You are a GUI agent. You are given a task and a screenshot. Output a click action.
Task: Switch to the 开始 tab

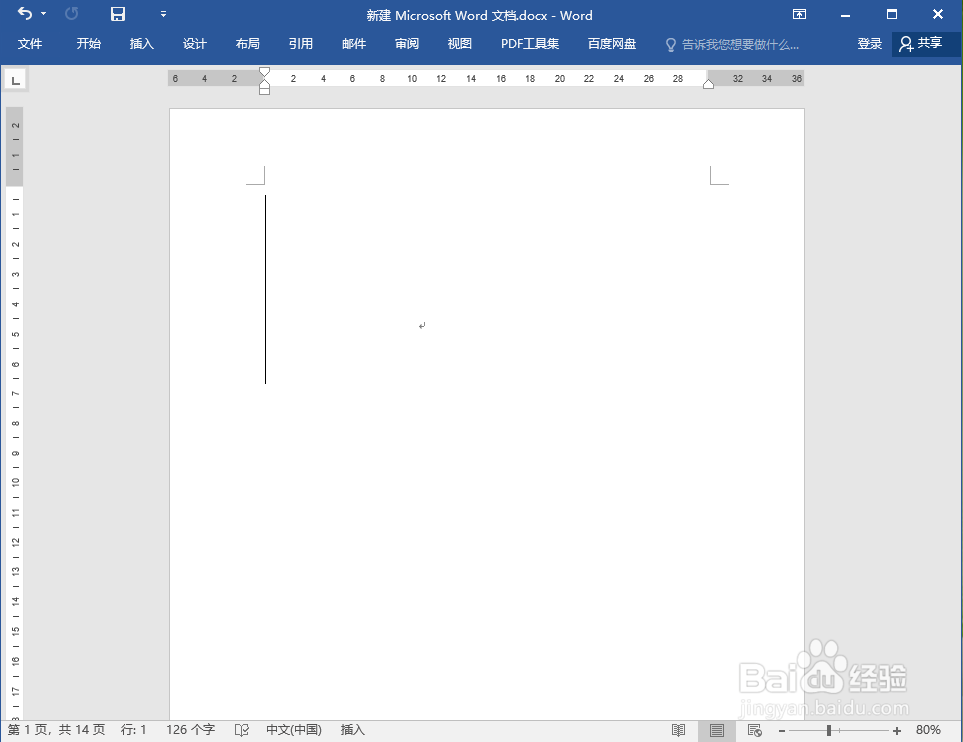pos(88,44)
